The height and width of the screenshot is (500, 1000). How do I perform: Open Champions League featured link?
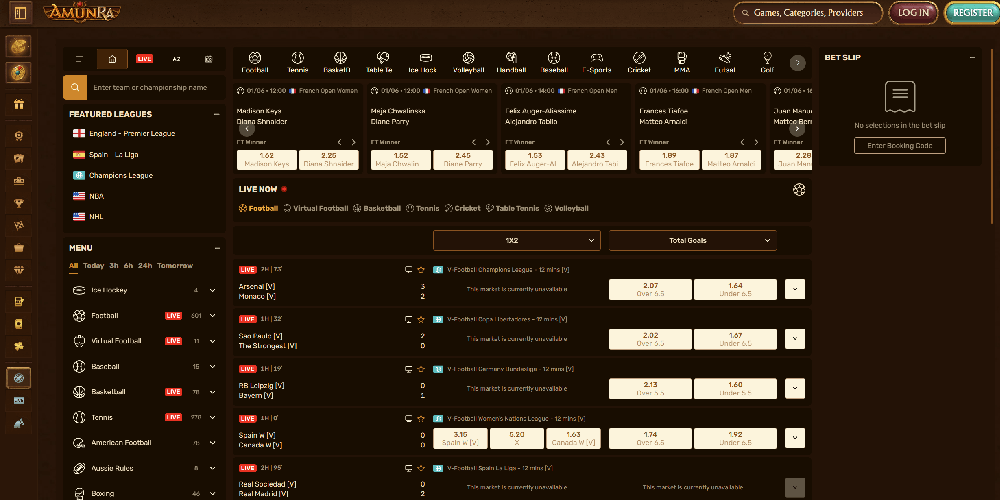point(121,175)
